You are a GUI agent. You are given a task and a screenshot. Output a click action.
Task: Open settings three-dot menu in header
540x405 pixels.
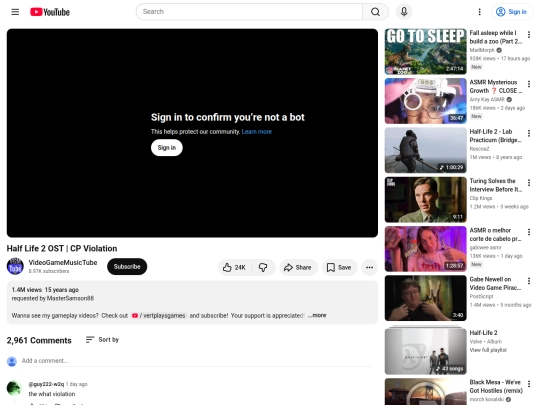[479, 12]
